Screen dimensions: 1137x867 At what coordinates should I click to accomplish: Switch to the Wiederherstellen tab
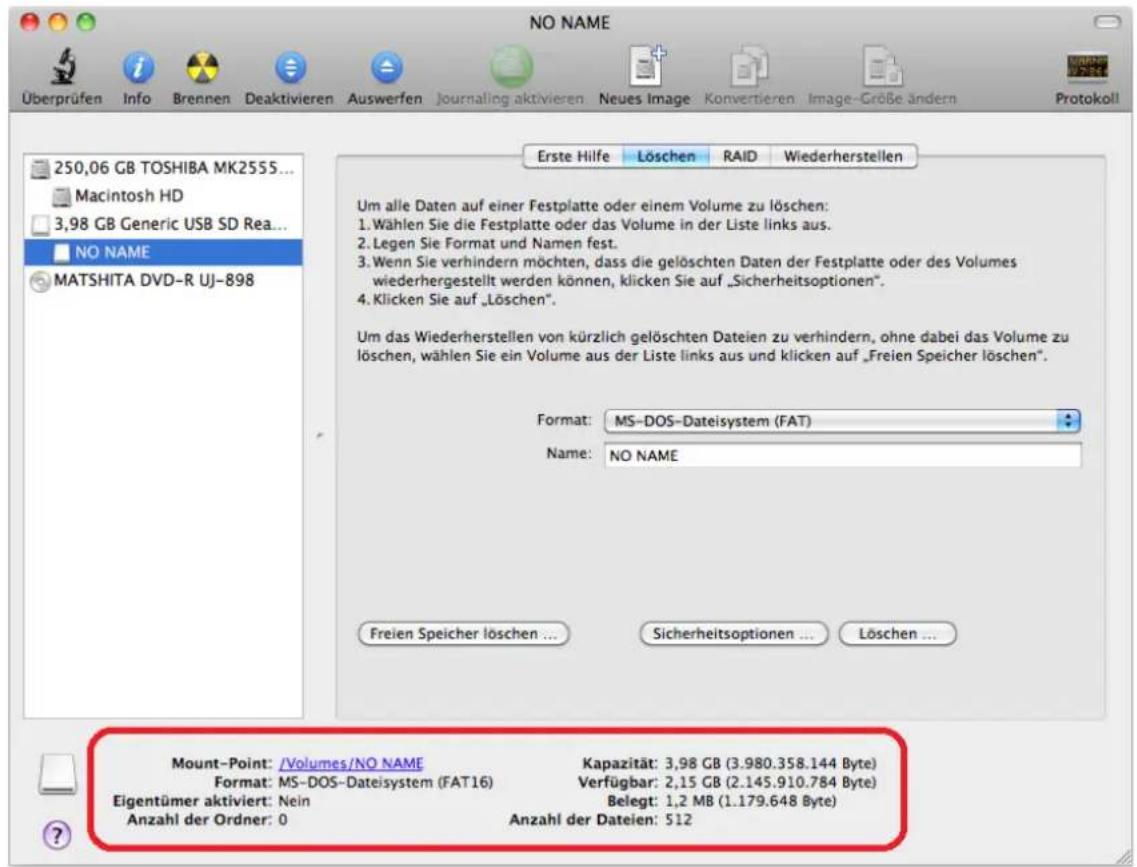(x=843, y=157)
